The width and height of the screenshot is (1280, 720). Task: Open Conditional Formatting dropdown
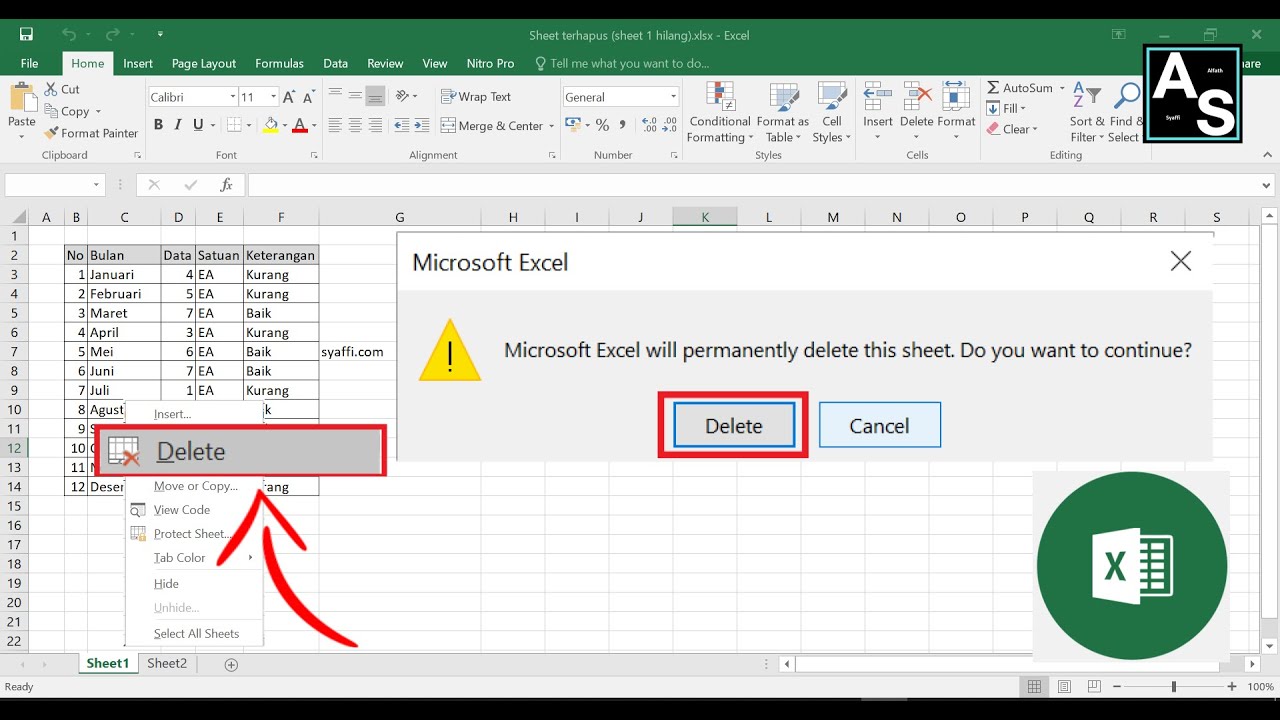pyautogui.click(x=719, y=112)
